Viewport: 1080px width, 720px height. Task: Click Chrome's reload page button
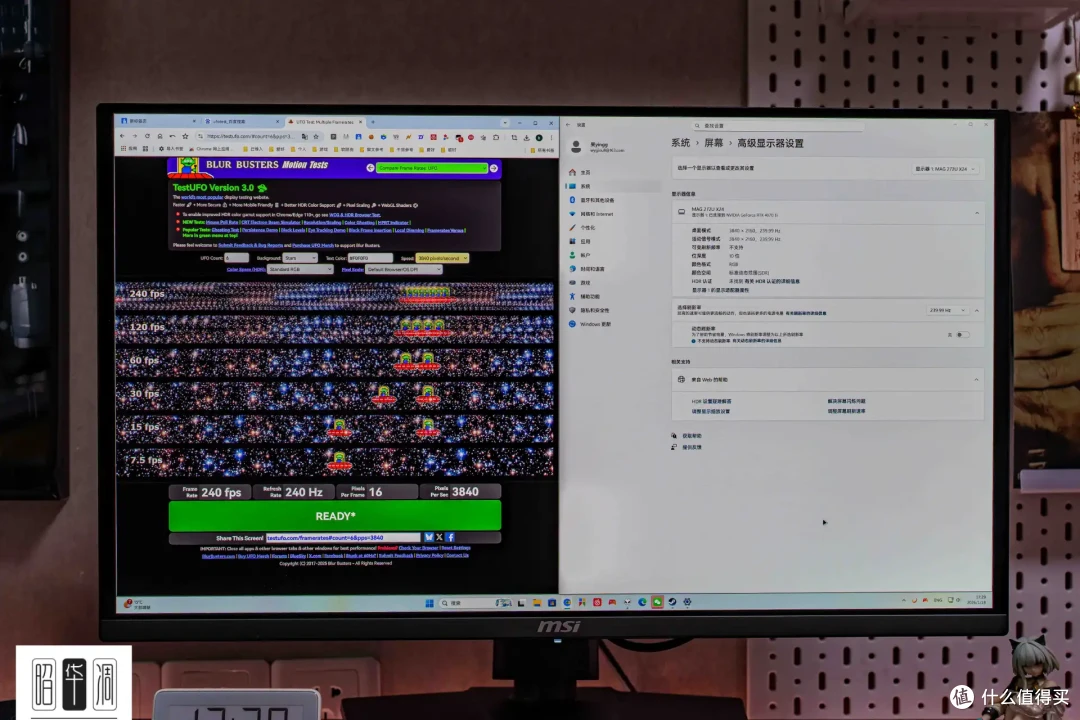tap(147, 136)
